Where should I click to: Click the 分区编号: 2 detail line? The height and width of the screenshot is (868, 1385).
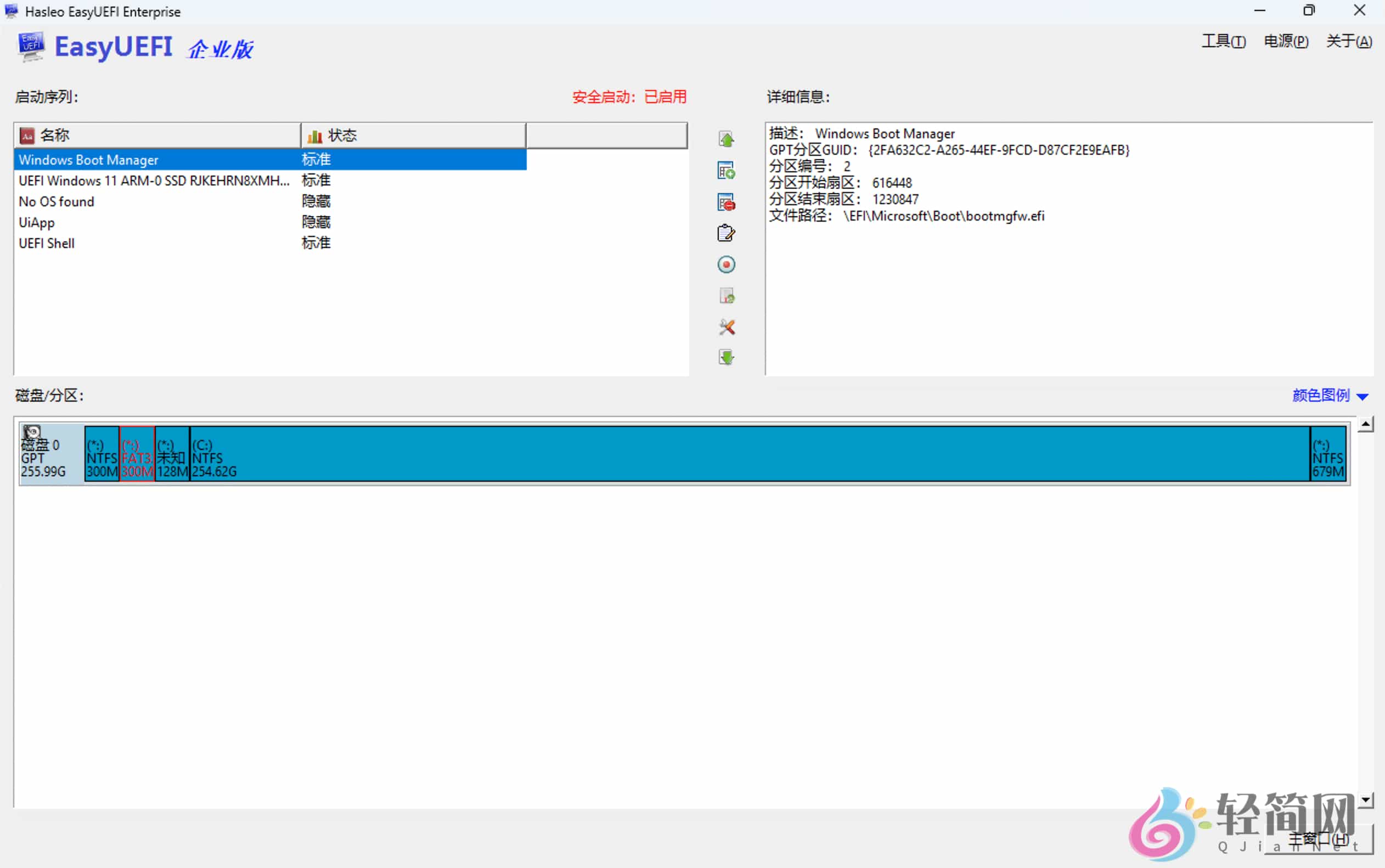[x=810, y=166]
